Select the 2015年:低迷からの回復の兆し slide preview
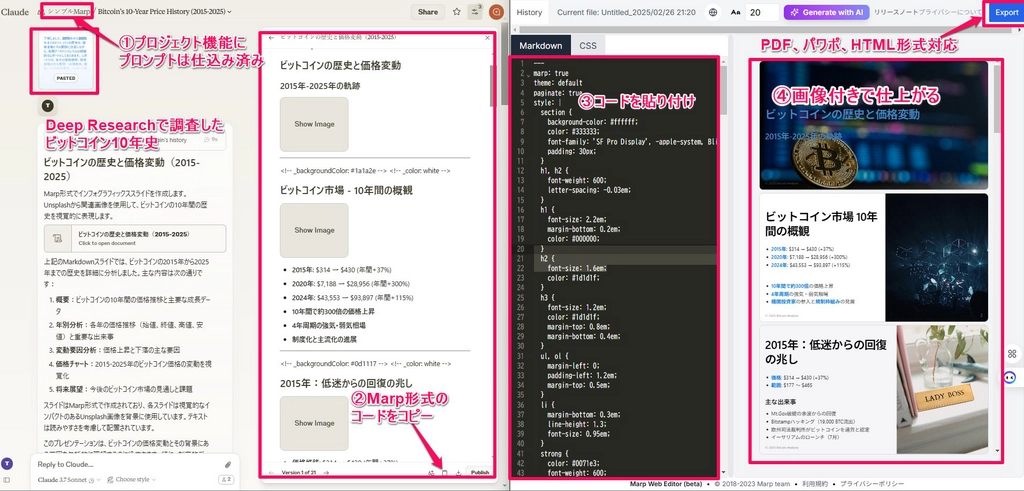The height and width of the screenshot is (491, 1024). pyautogui.click(x=873, y=389)
